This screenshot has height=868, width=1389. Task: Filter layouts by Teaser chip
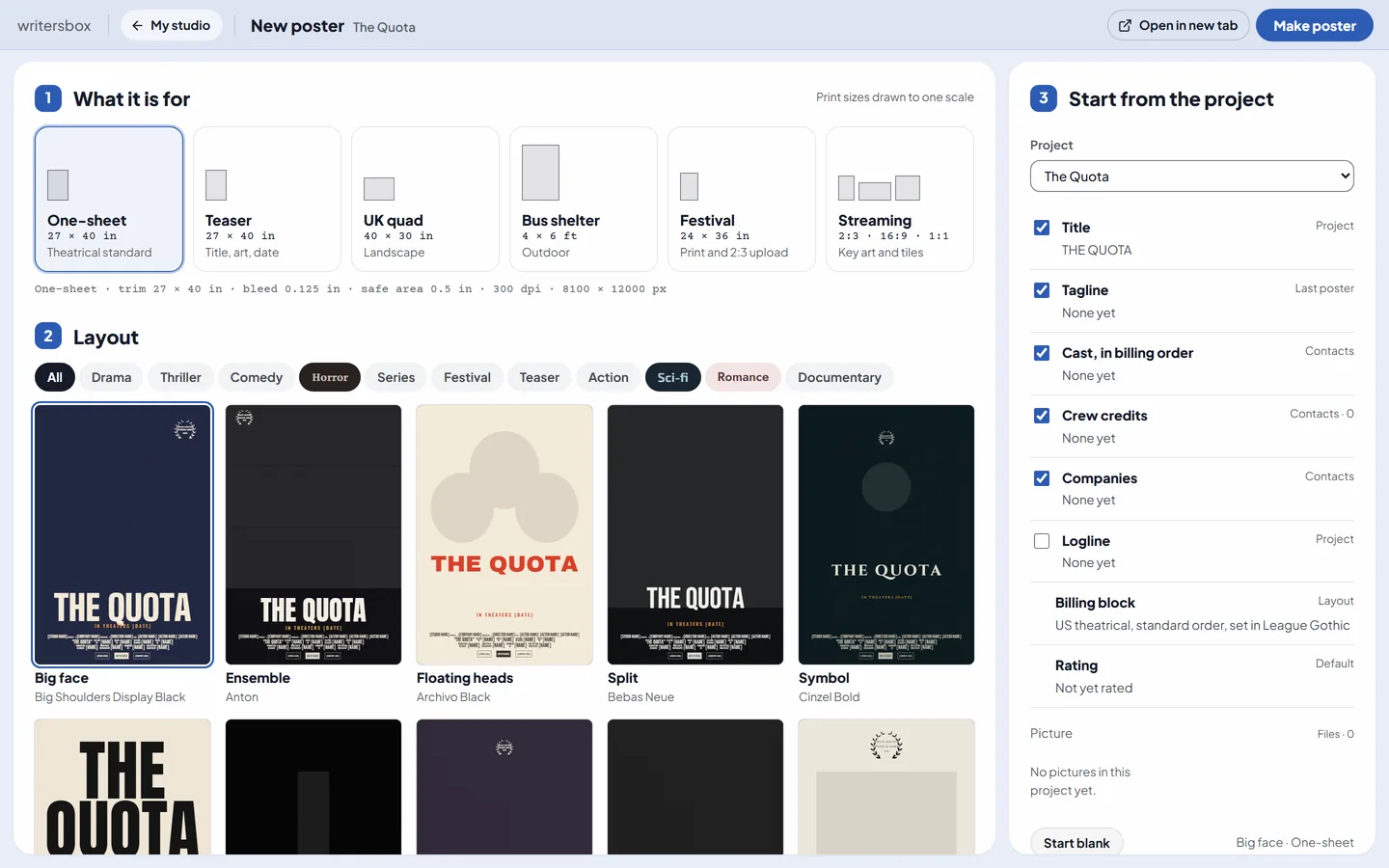[540, 377]
